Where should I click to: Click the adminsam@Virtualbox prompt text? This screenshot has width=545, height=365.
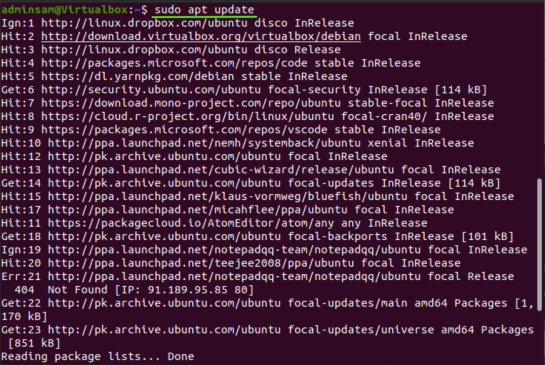coord(64,9)
